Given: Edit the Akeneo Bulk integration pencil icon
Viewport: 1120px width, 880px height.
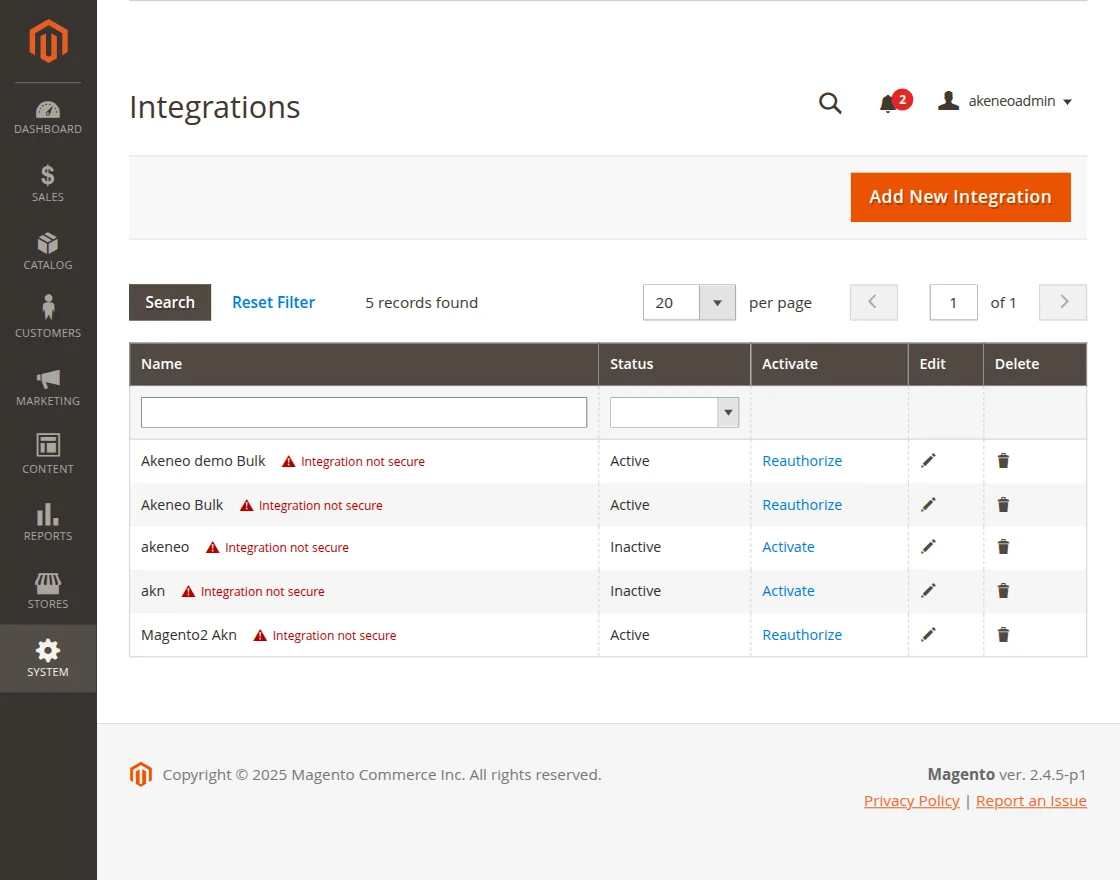Looking at the screenshot, I should point(929,504).
